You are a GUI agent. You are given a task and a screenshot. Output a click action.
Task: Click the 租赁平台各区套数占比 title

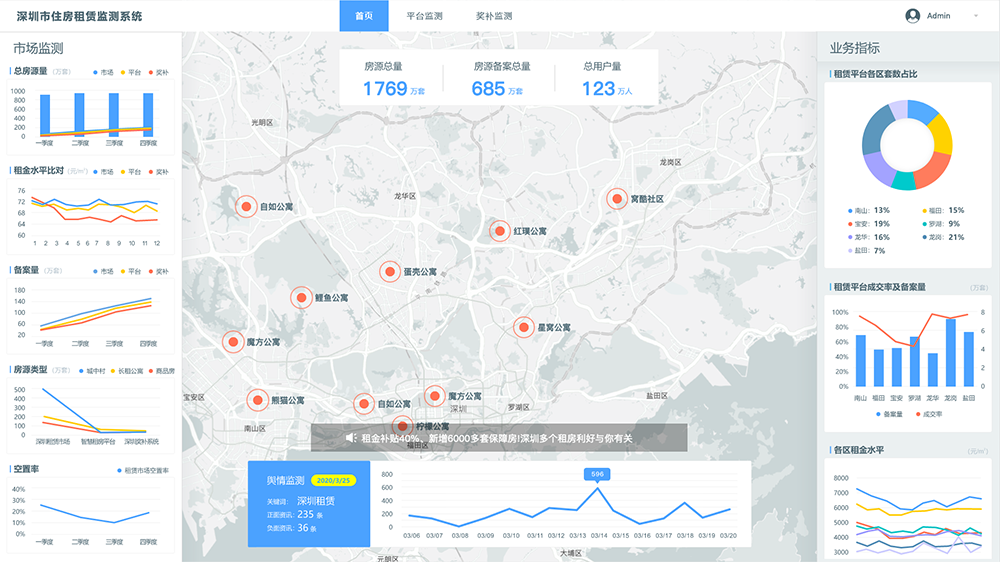[x=875, y=74]
